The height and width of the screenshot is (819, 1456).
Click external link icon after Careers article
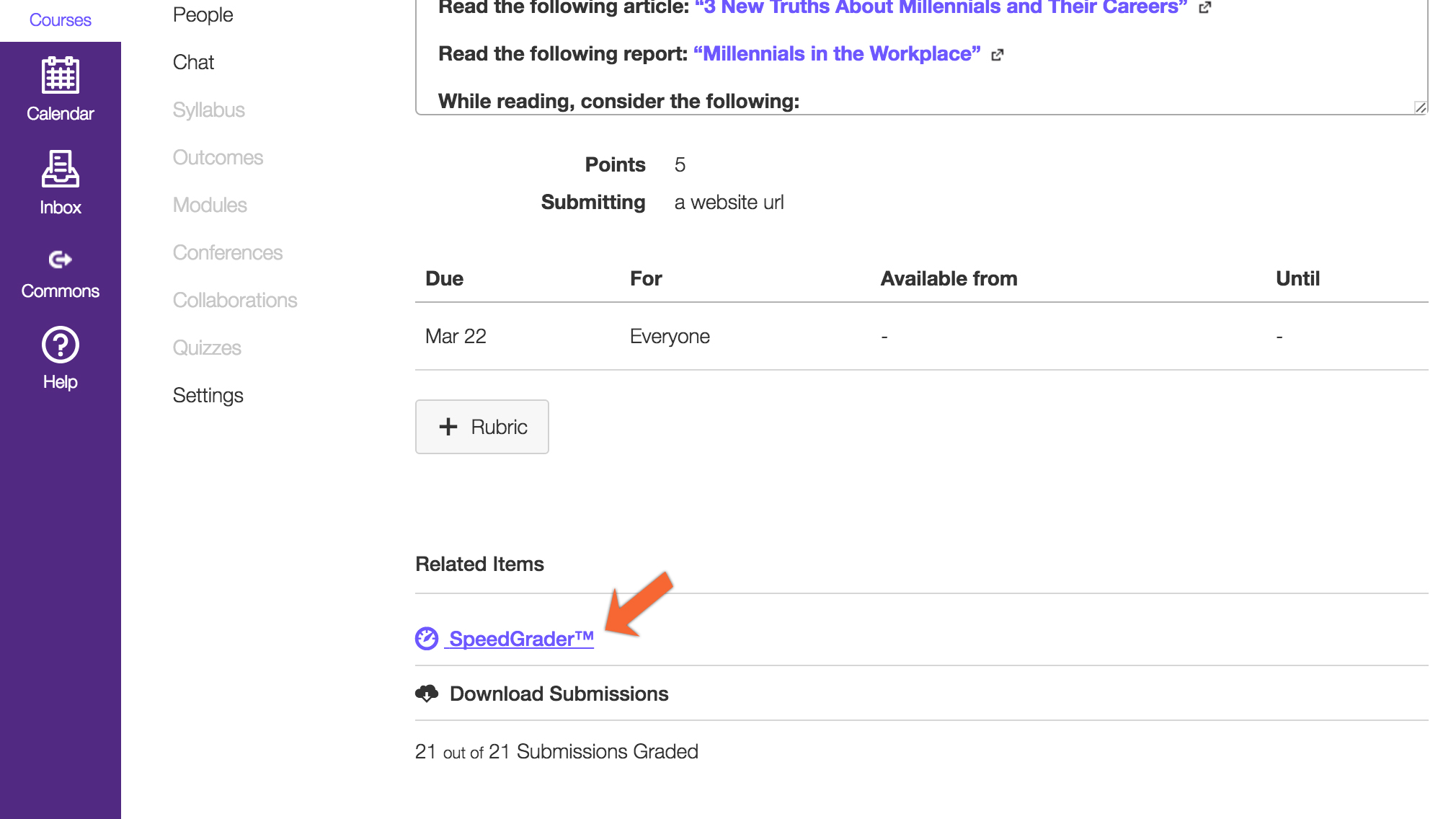(x=1205, y=7)
